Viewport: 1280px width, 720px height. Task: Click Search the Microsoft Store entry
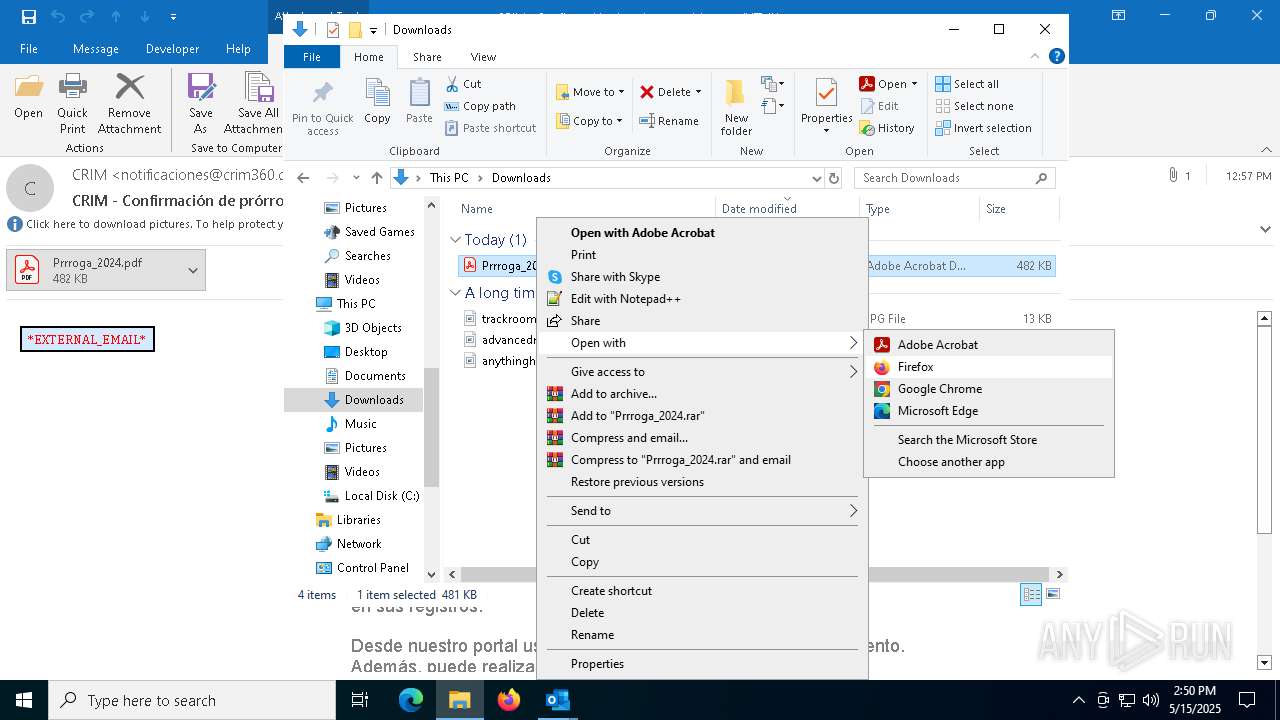[x=988, y=440]
